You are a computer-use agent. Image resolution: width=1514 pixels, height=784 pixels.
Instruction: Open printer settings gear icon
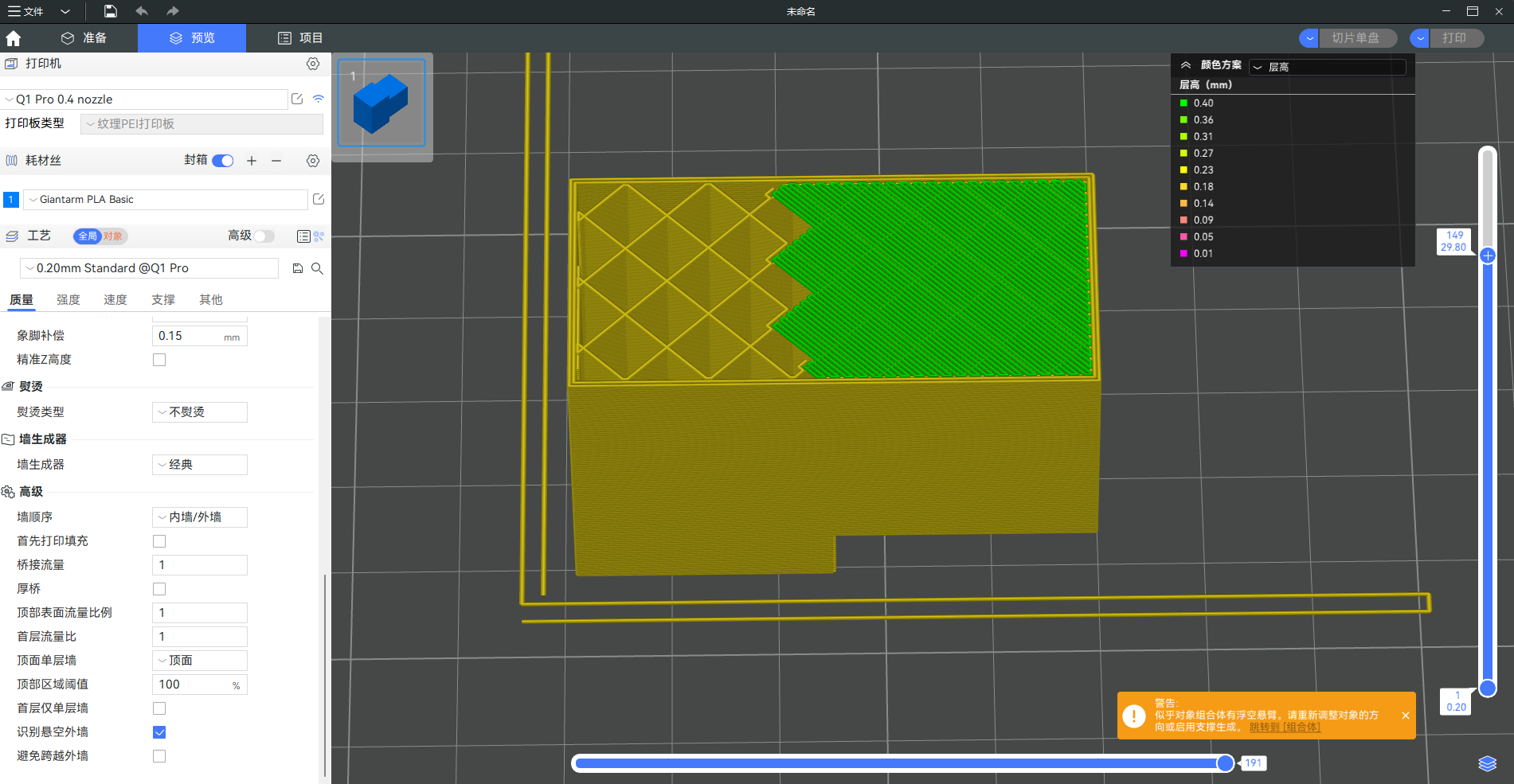coord(313,64)
